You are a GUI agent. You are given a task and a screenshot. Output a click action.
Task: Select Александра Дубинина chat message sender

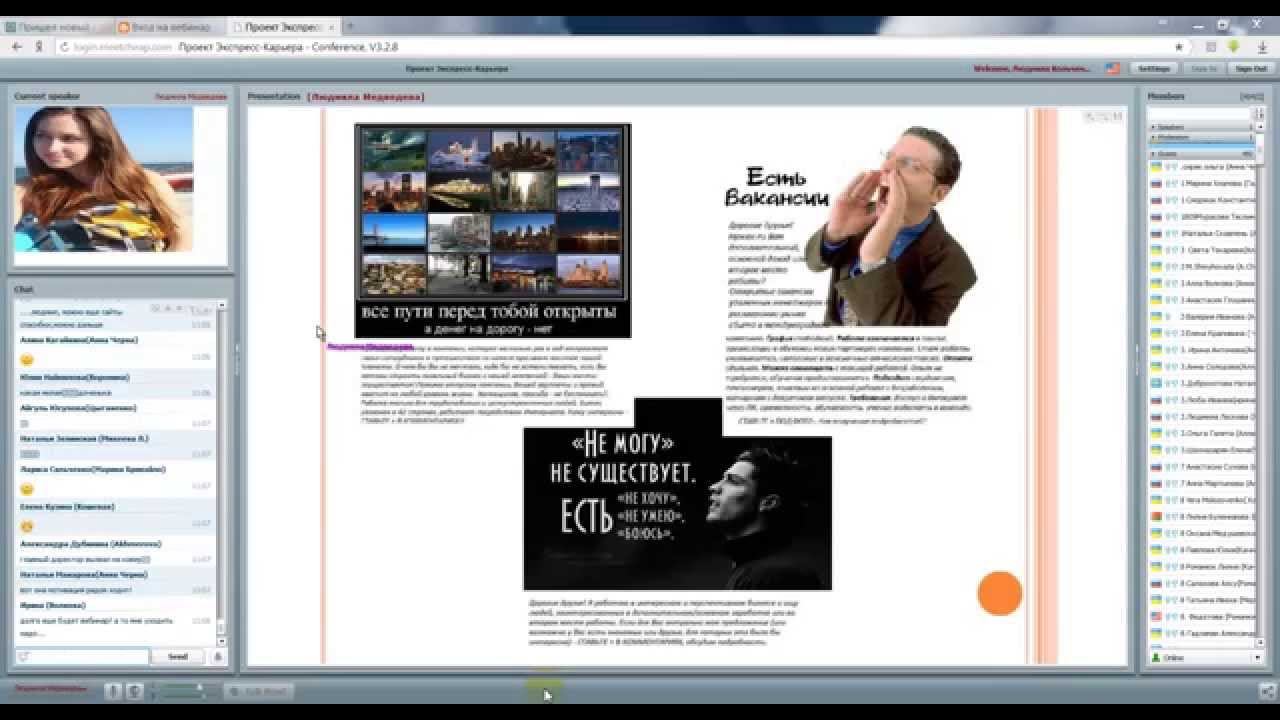point(91,543)
